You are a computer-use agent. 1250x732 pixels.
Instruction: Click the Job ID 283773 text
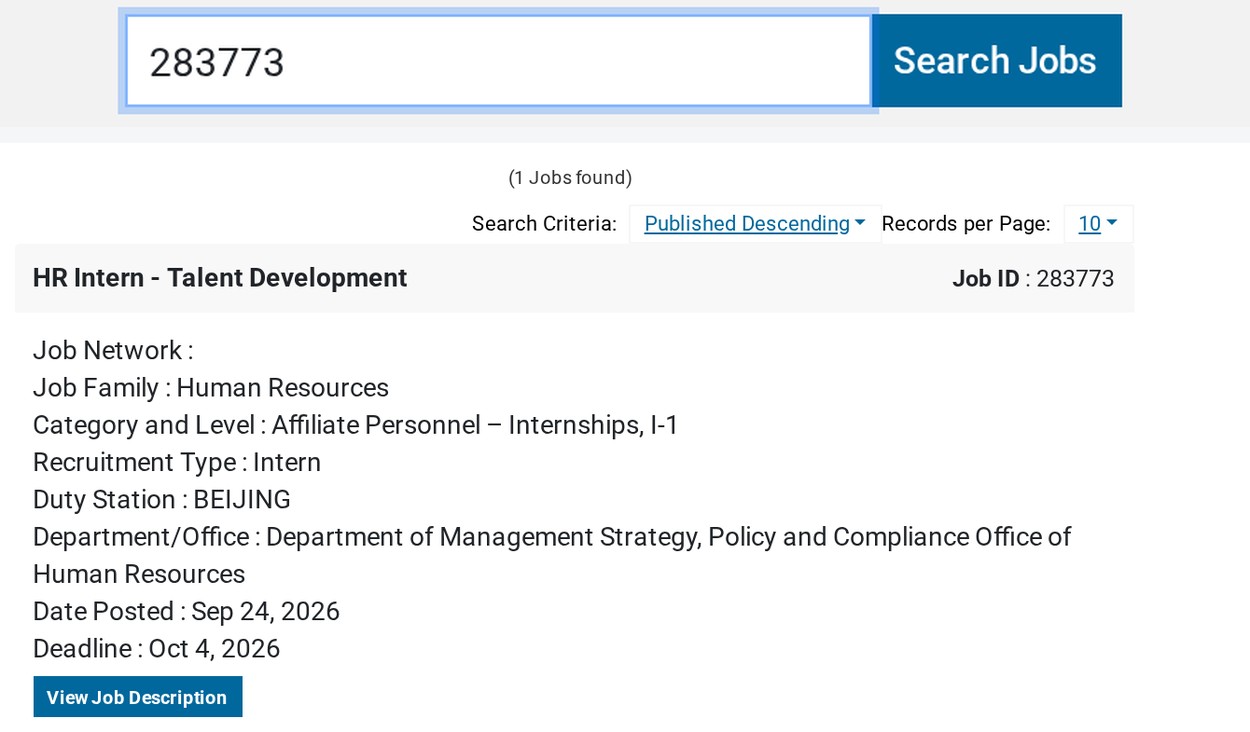click(x=1033, y=279)
